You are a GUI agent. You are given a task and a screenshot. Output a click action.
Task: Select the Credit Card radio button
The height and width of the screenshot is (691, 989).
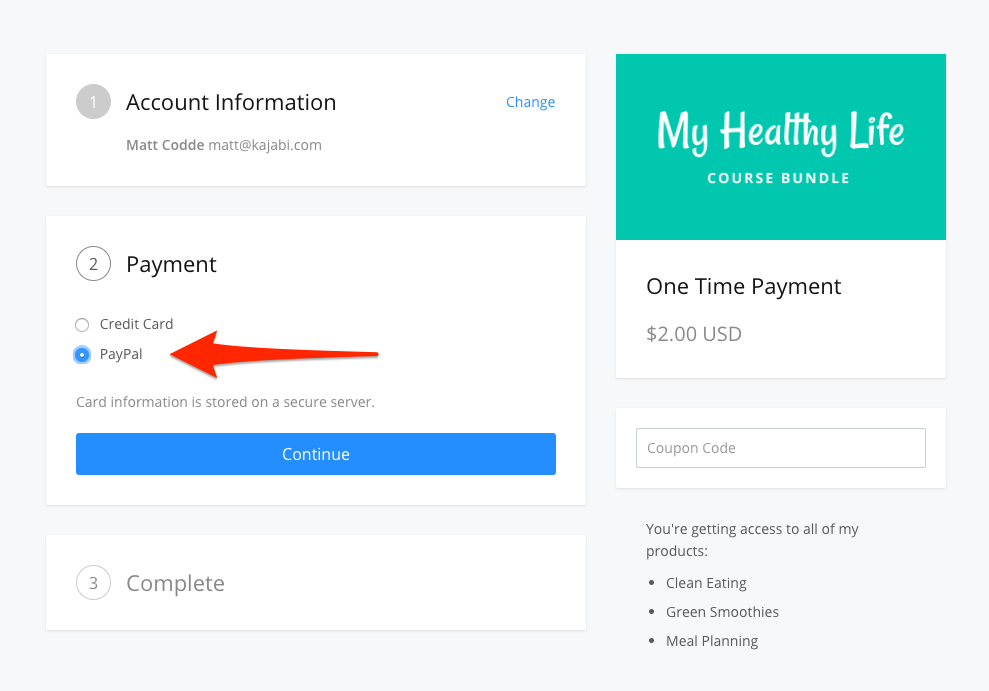click(x=82, y=325)
